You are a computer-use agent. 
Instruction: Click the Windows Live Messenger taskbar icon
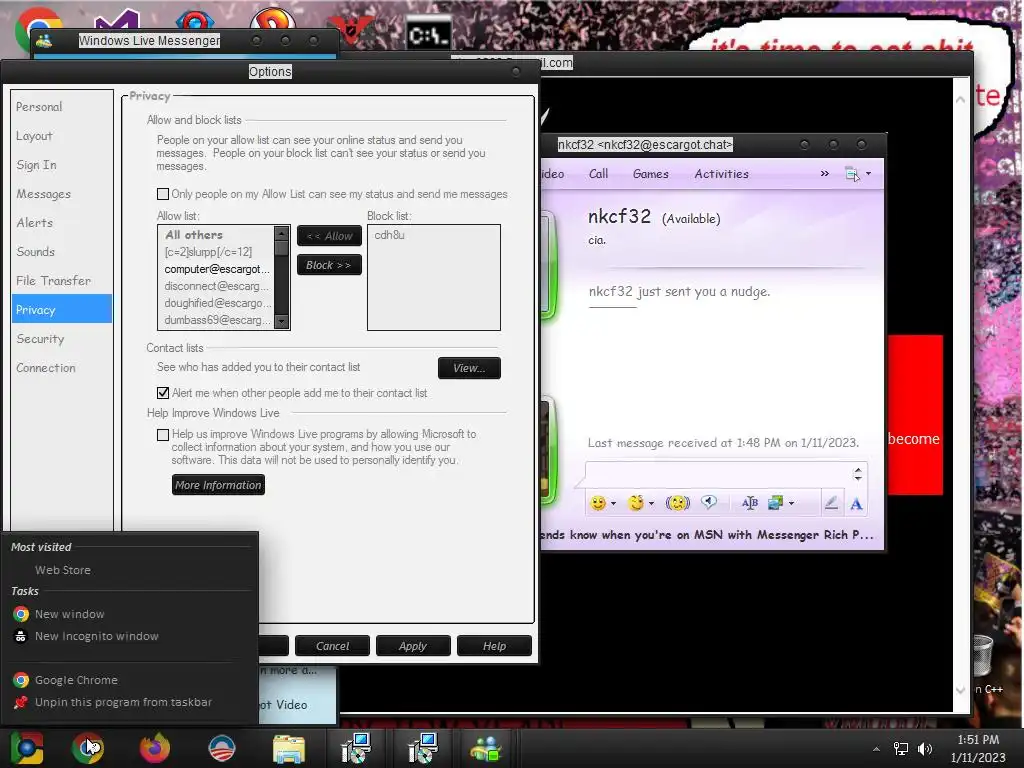pos(485,748)
